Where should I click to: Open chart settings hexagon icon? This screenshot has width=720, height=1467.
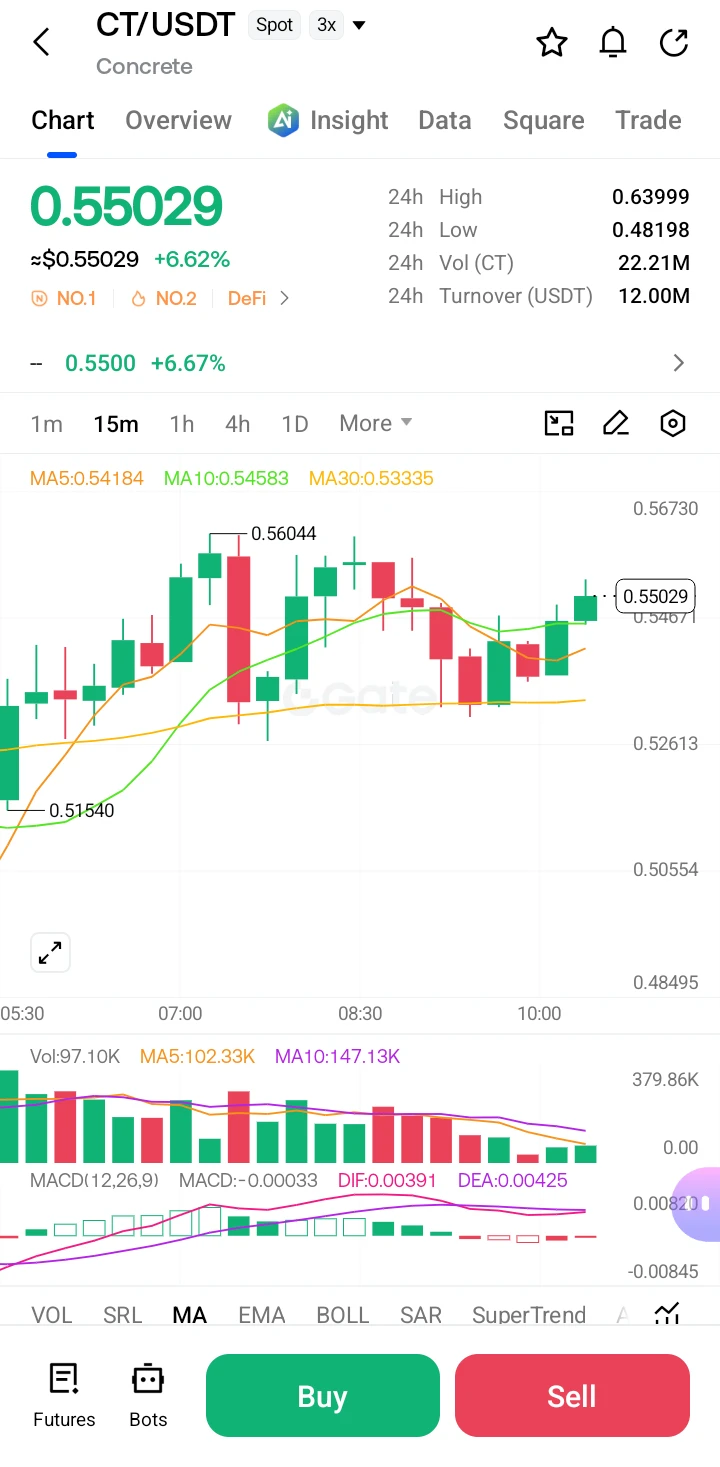pyautogui.click(x=673, y=423)
